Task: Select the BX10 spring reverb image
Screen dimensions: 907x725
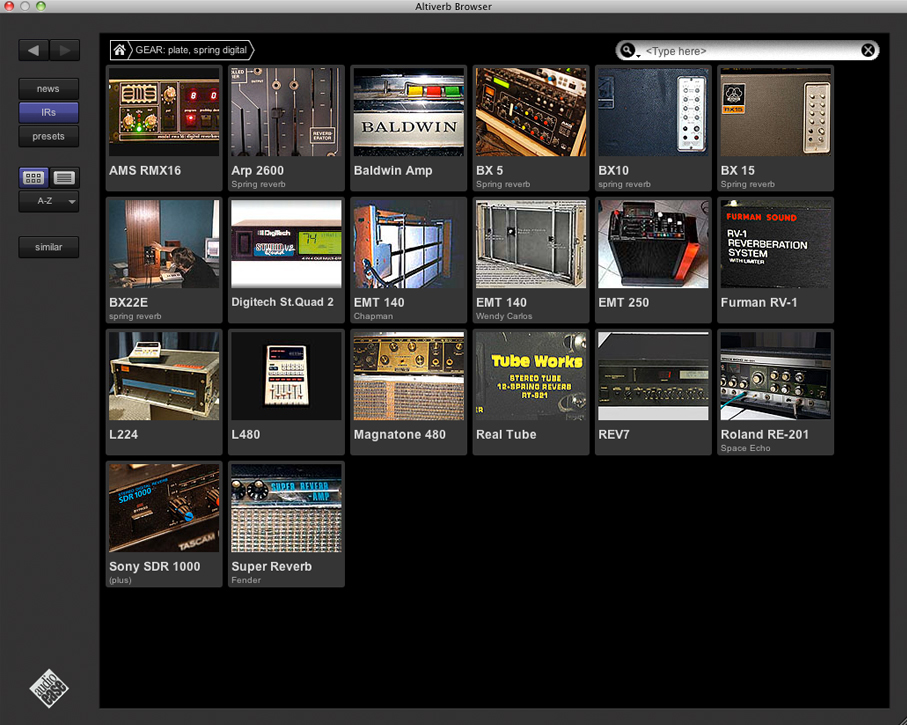Action: point(653,112)
